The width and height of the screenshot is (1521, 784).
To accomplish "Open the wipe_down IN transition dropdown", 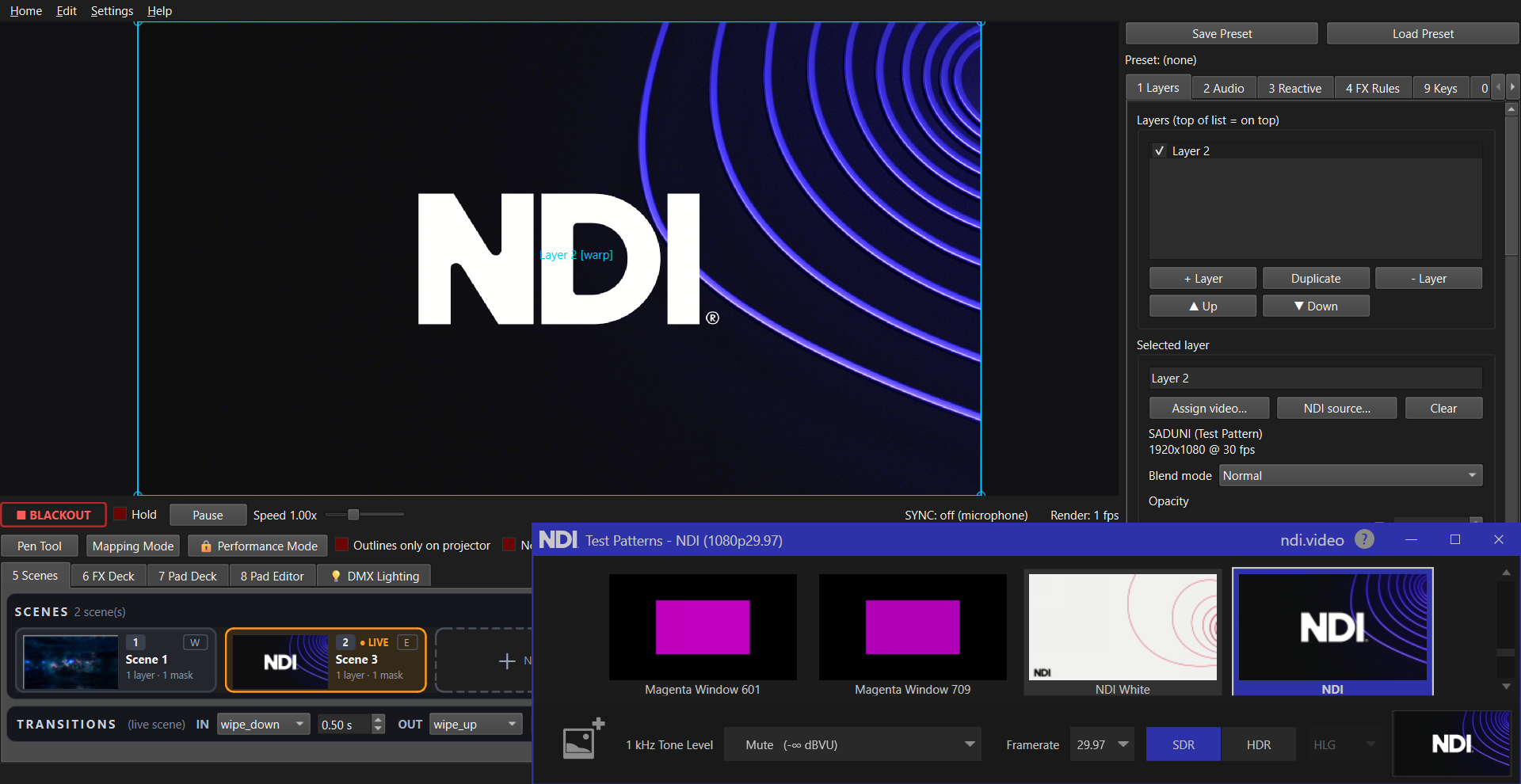I will 263,724.
